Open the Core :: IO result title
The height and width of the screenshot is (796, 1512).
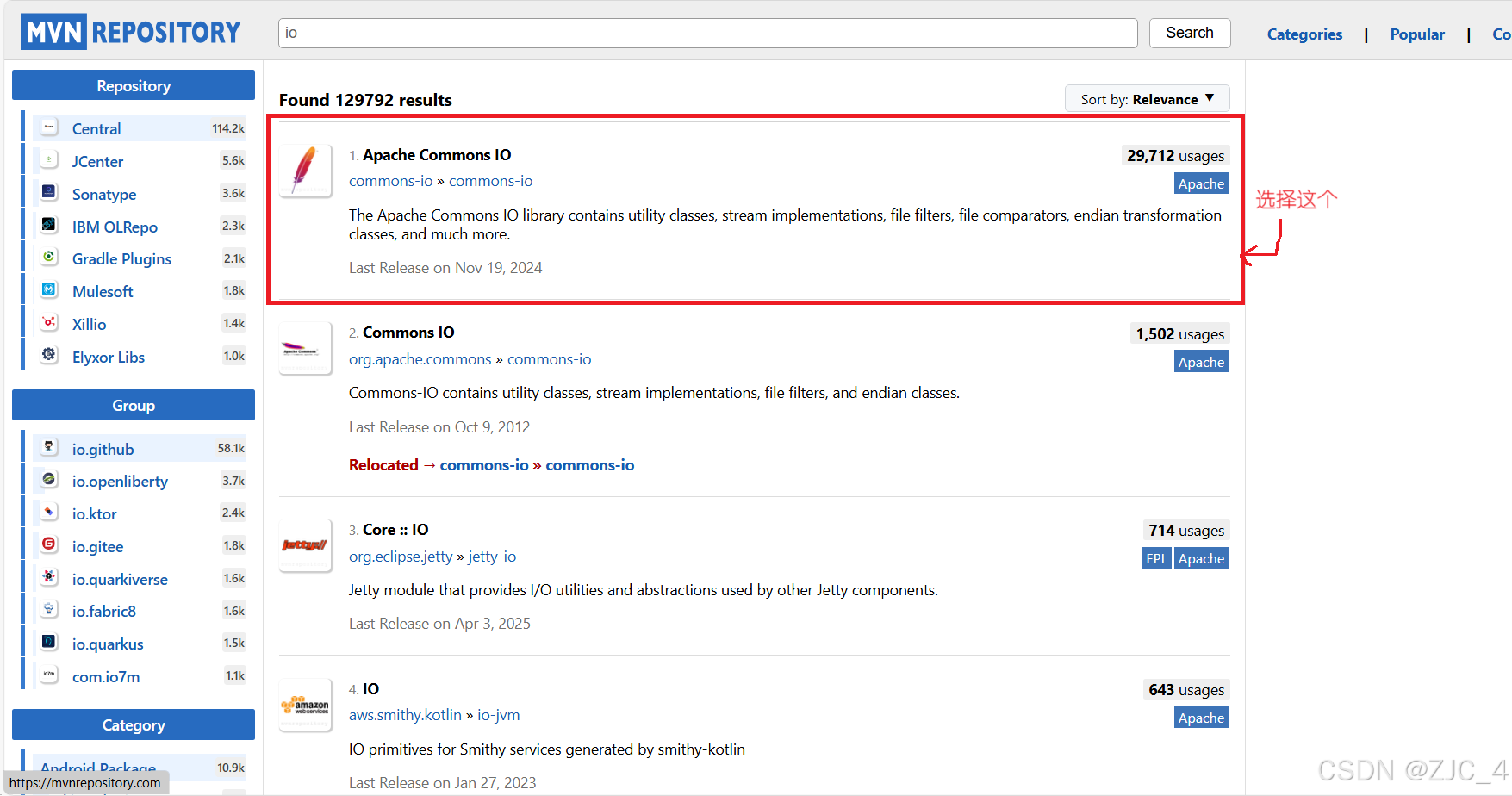(x=395, y=530)
